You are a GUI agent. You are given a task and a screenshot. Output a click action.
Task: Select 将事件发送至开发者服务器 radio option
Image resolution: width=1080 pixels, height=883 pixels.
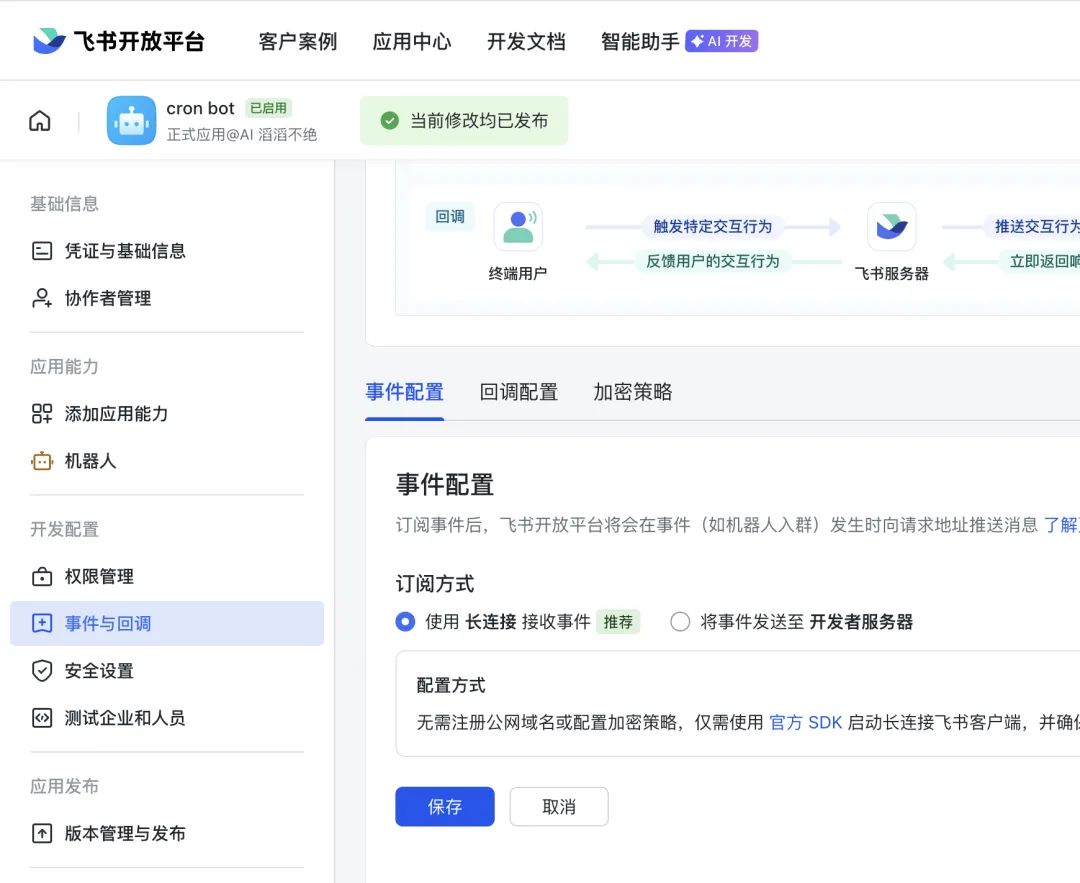click(x=680, y=622)
